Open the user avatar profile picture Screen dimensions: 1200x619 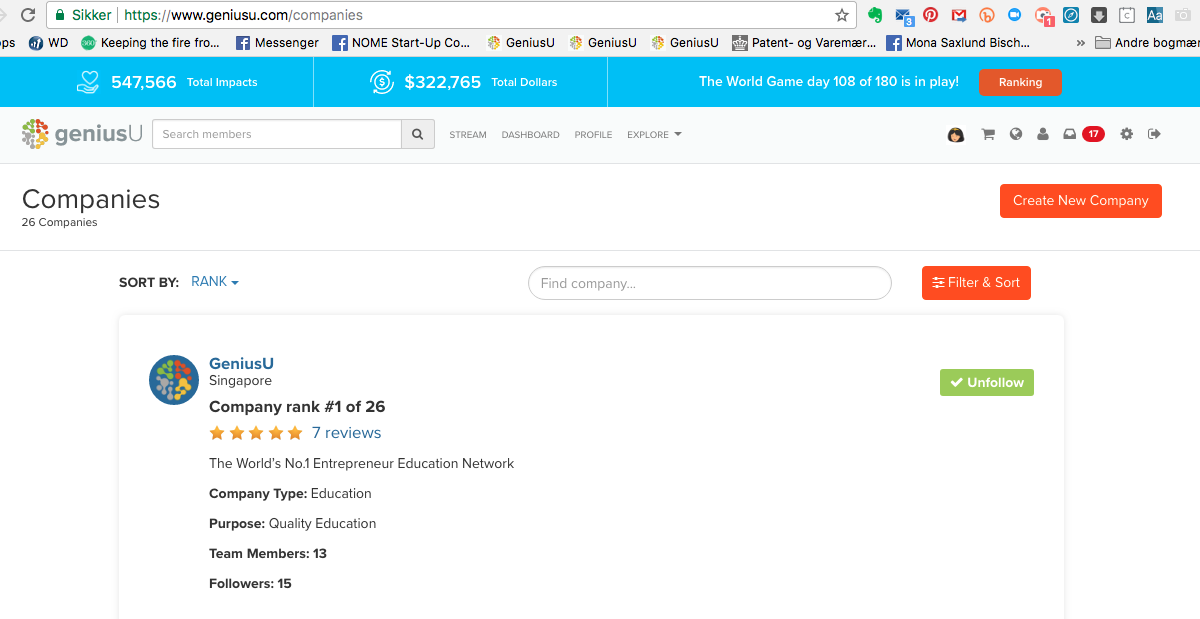coord(955,135)
